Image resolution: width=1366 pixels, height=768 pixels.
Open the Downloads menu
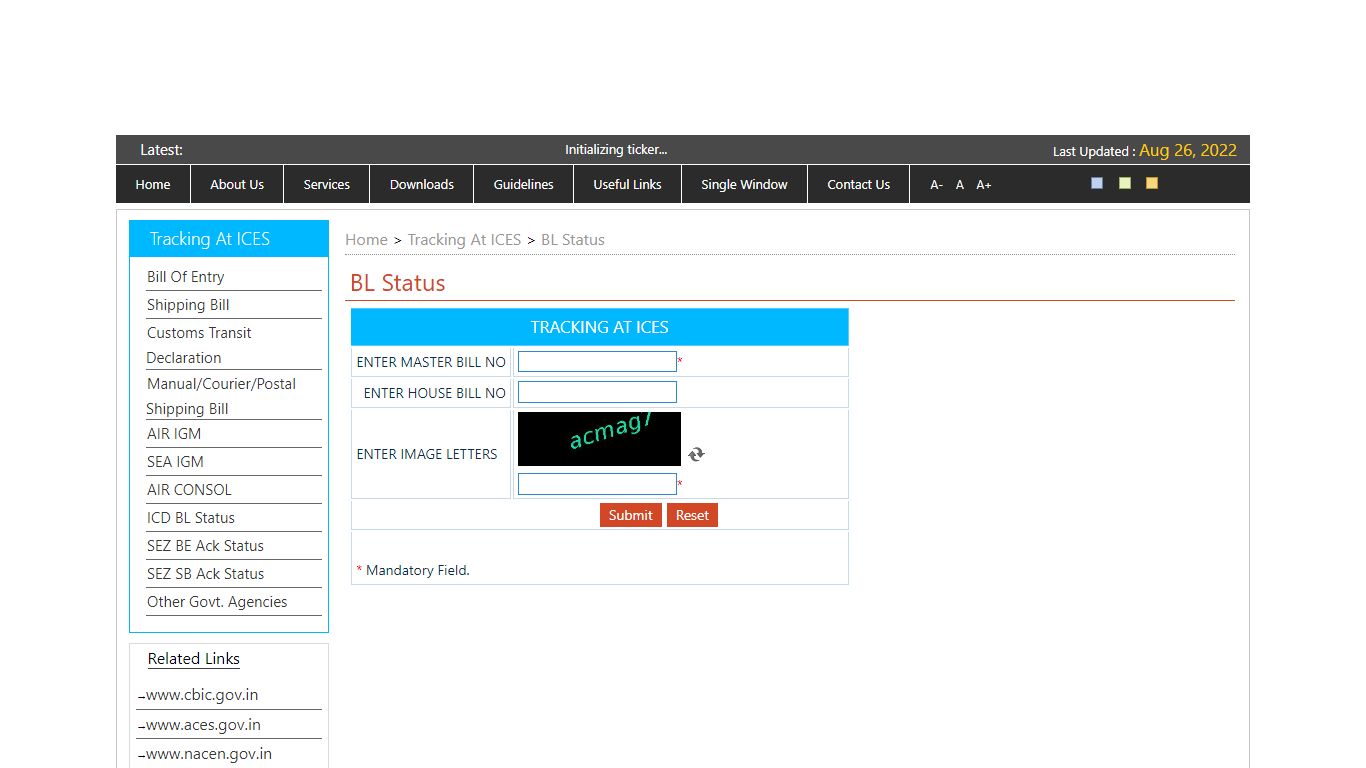(422, 184)
